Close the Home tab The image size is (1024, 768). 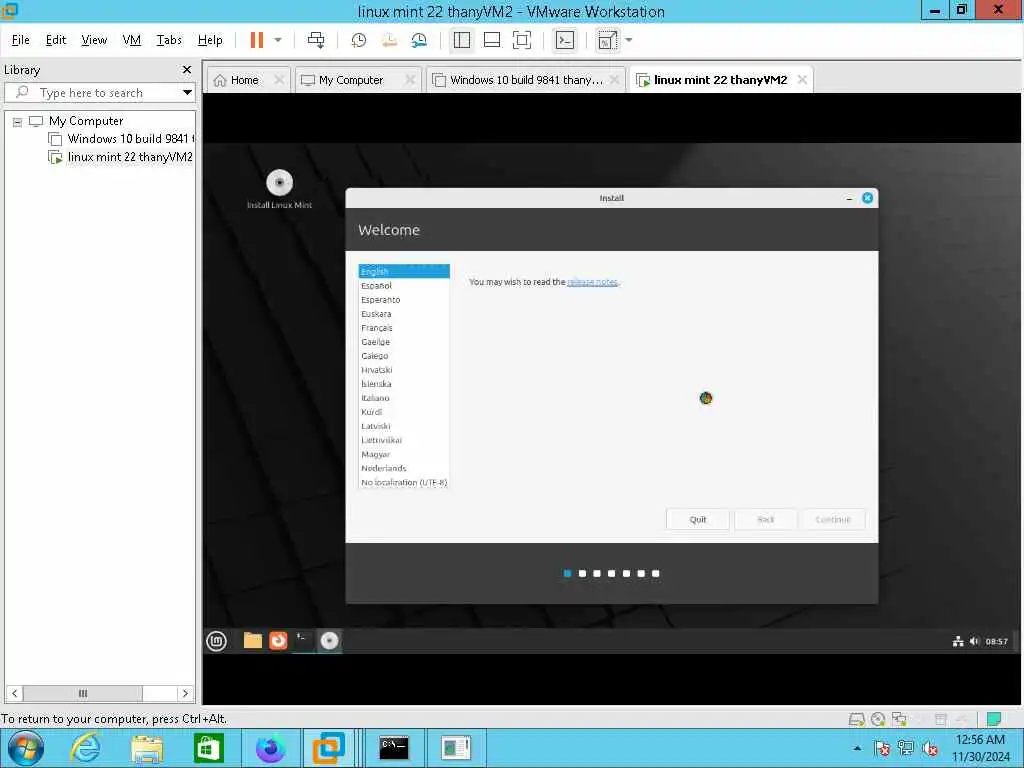point(279,80)
